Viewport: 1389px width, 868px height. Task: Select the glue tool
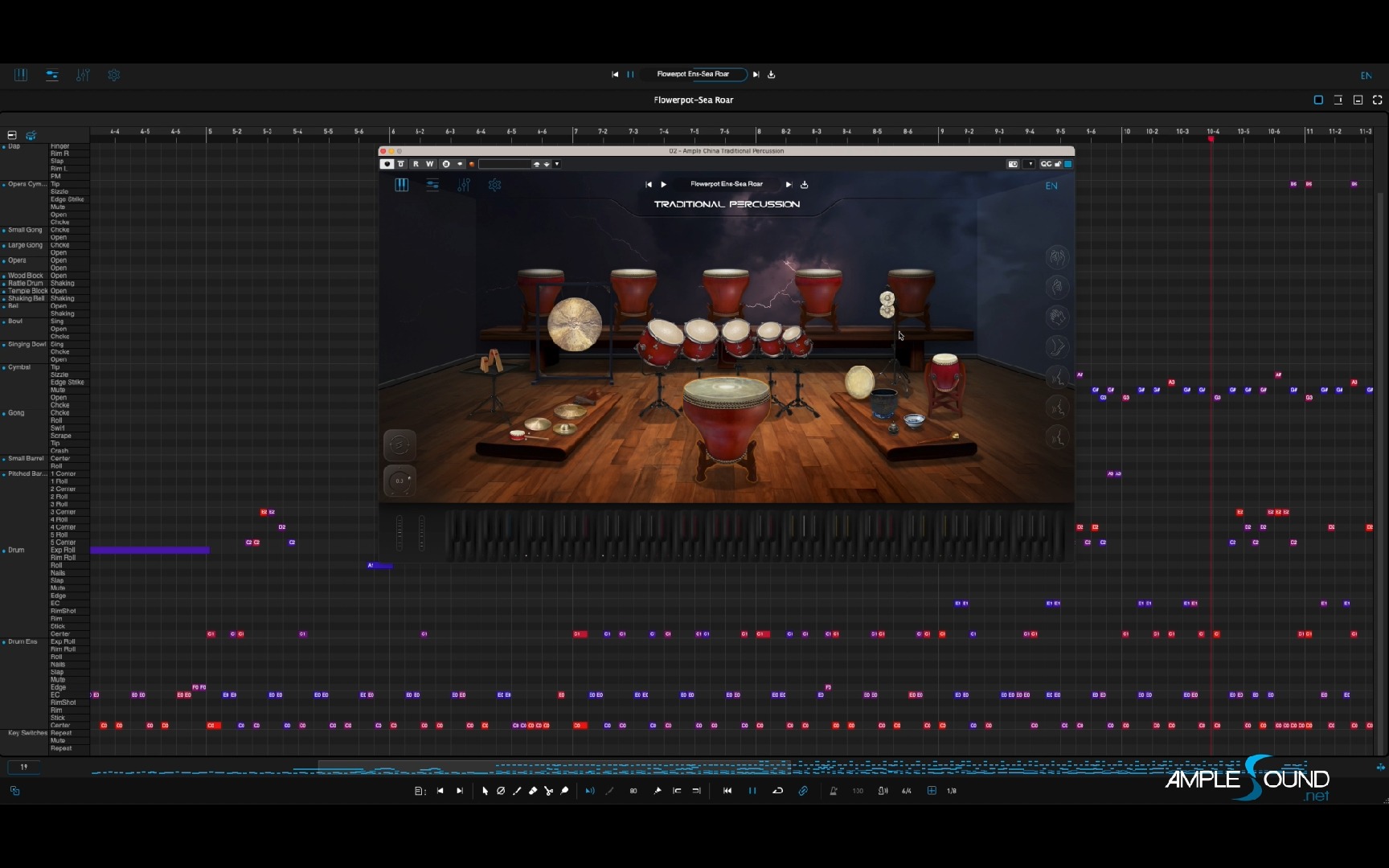(565, 791)
